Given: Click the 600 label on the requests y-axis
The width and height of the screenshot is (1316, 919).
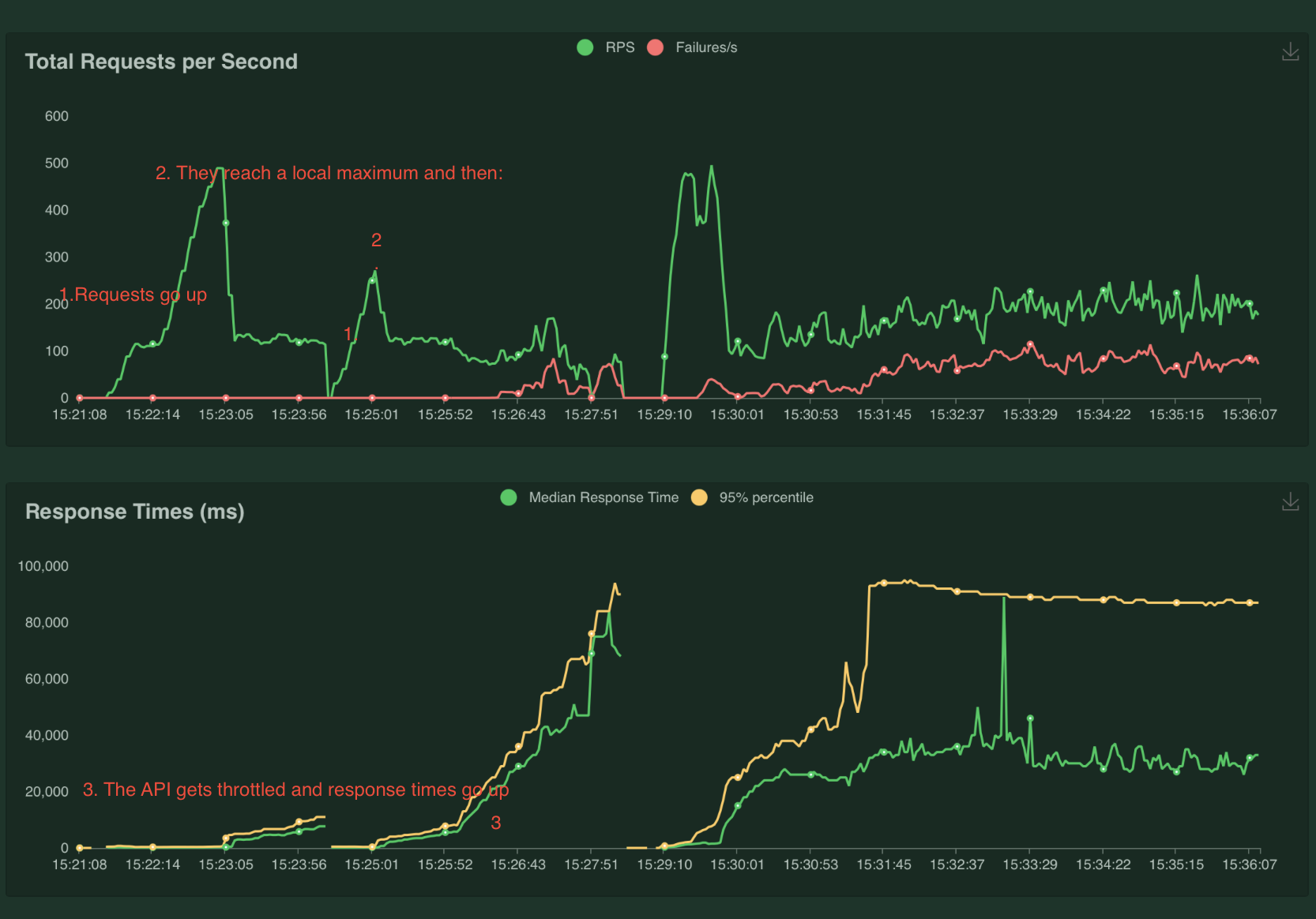Looking at the screenshot, I should pyautogui.click(x=57, y=116).
